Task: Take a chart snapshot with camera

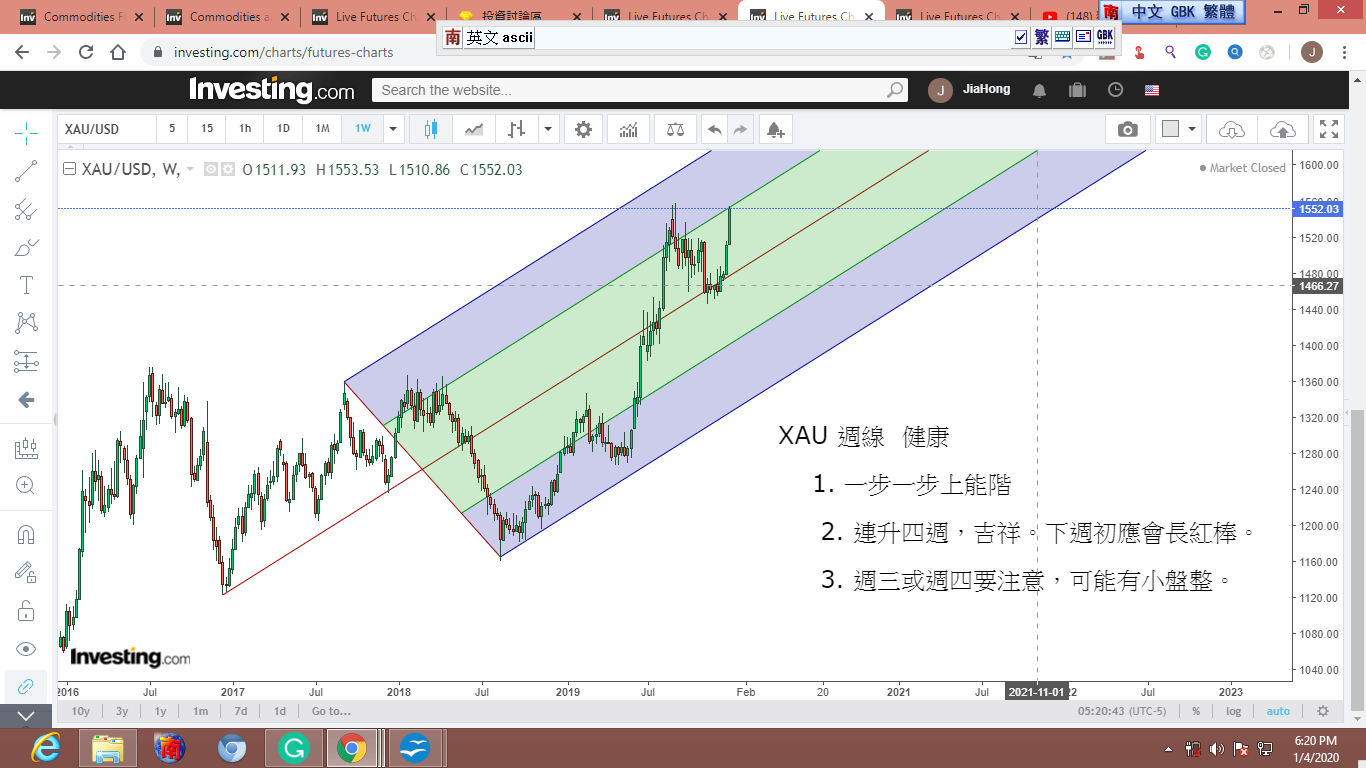Action: click(1128, 129)
